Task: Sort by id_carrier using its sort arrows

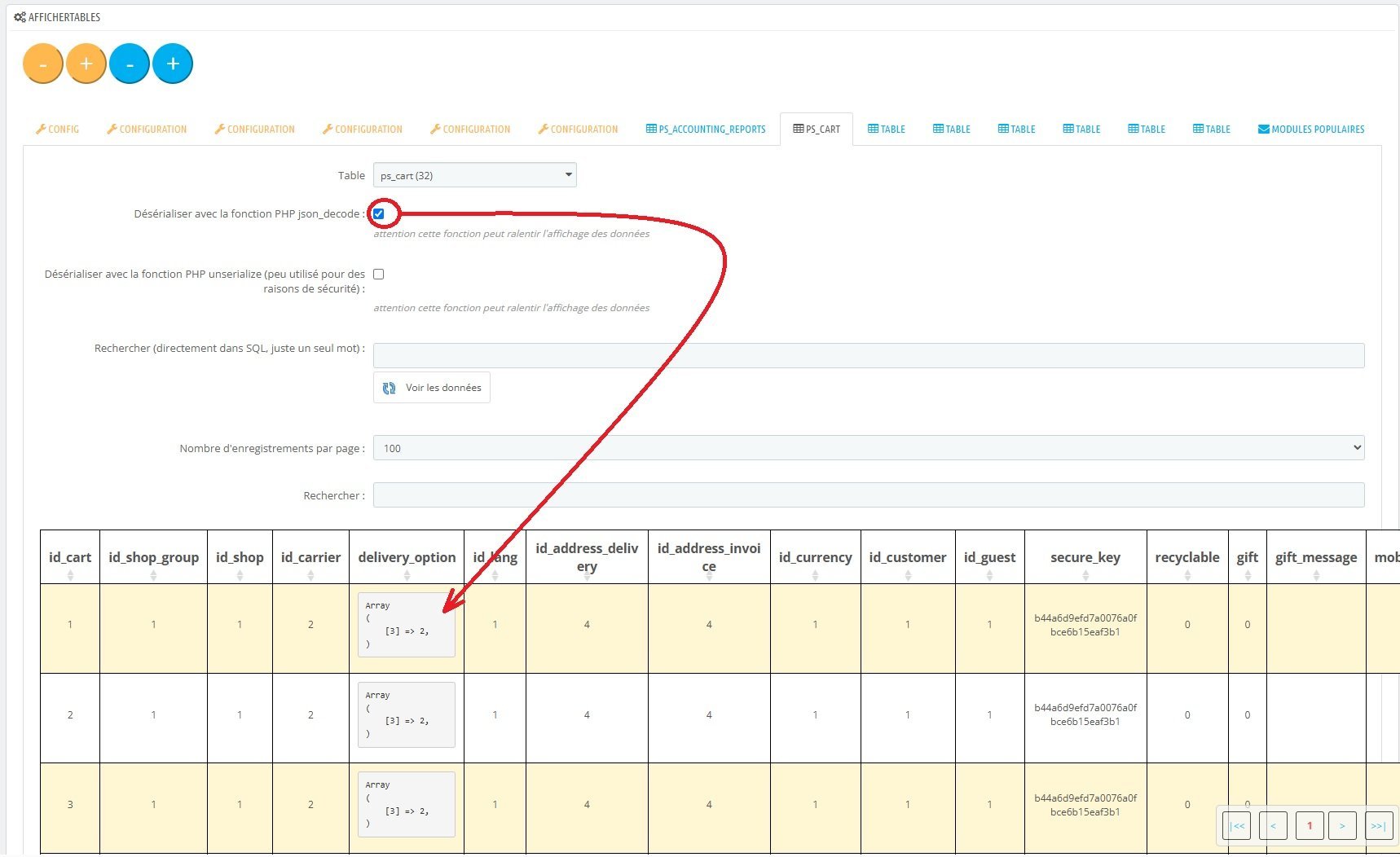Action: (x=310, y=575)
